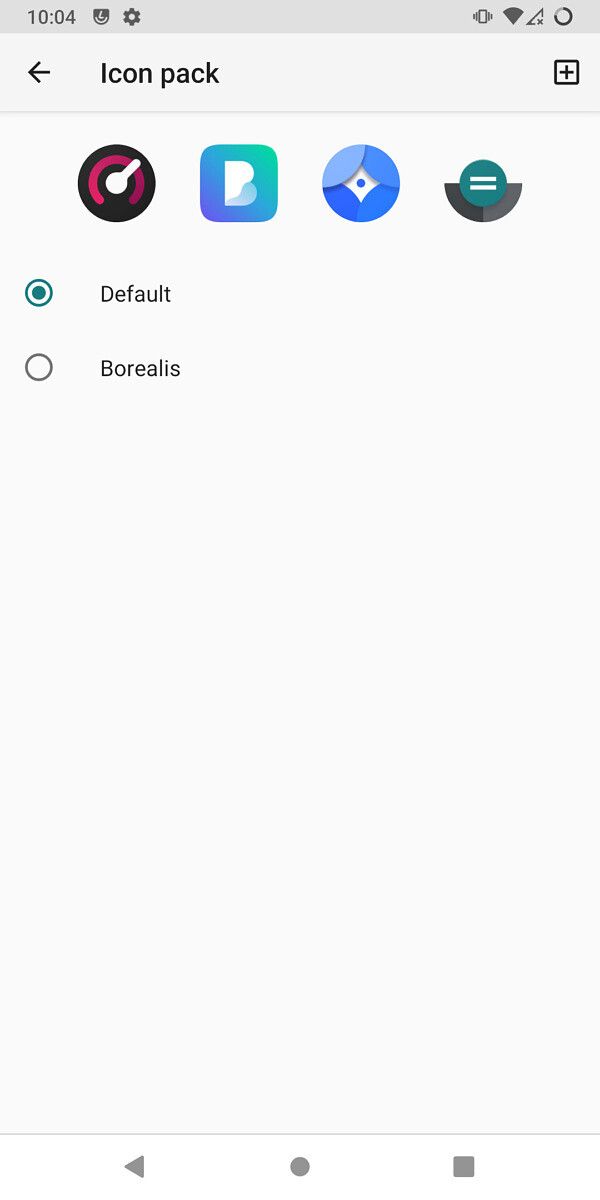Viewport: 600px width, 1200px height.
Task: Open Recent apps with square navigation button
Action: point(463,1165)
